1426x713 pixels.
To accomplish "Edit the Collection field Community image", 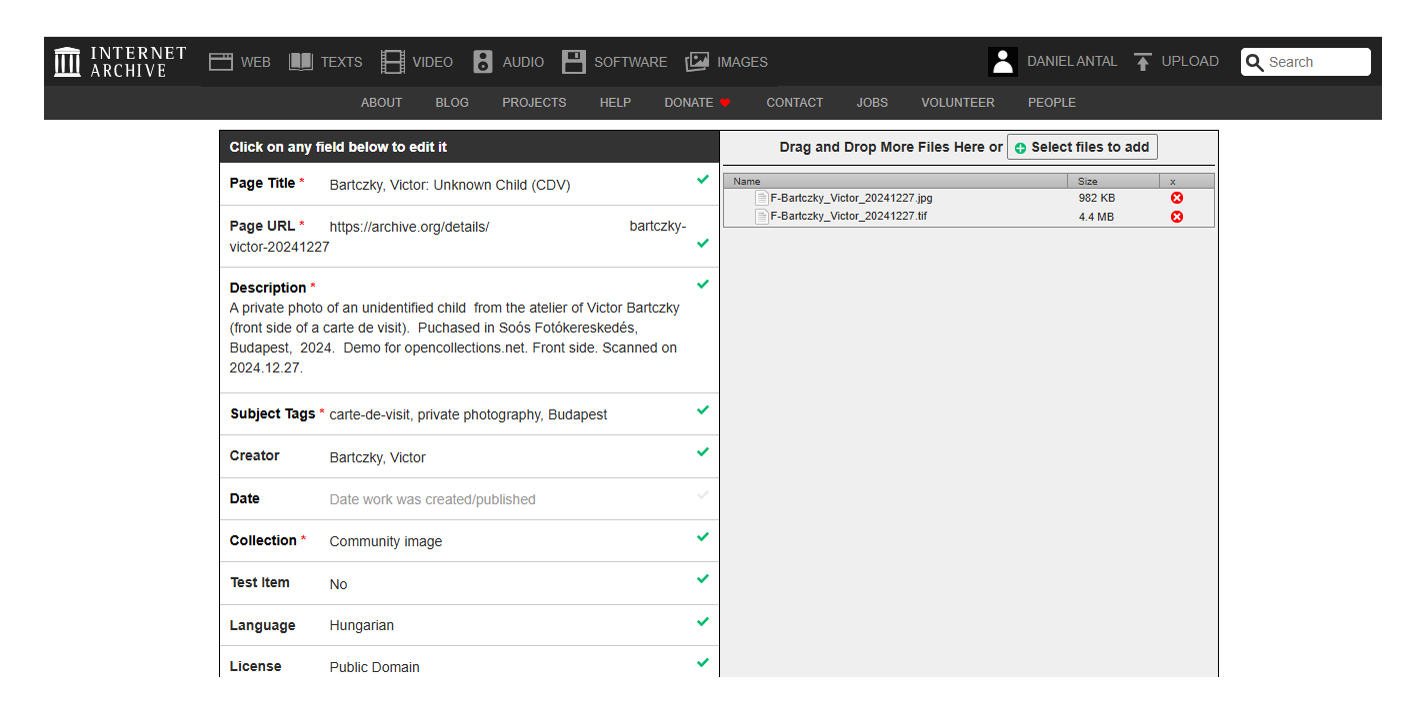I will click(x=386, y=541).
